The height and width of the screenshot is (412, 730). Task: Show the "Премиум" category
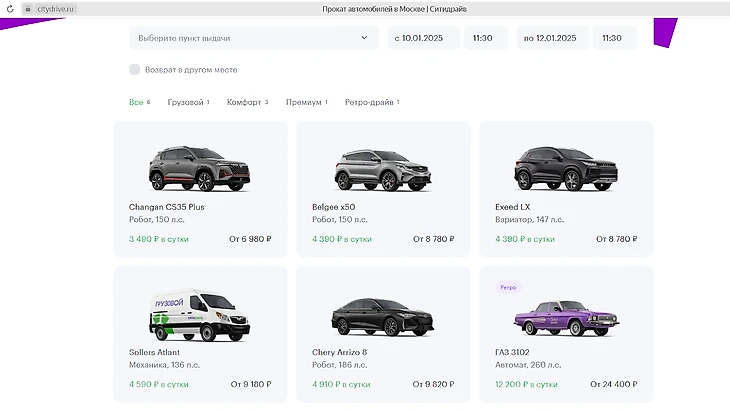[x=305, y=102]
